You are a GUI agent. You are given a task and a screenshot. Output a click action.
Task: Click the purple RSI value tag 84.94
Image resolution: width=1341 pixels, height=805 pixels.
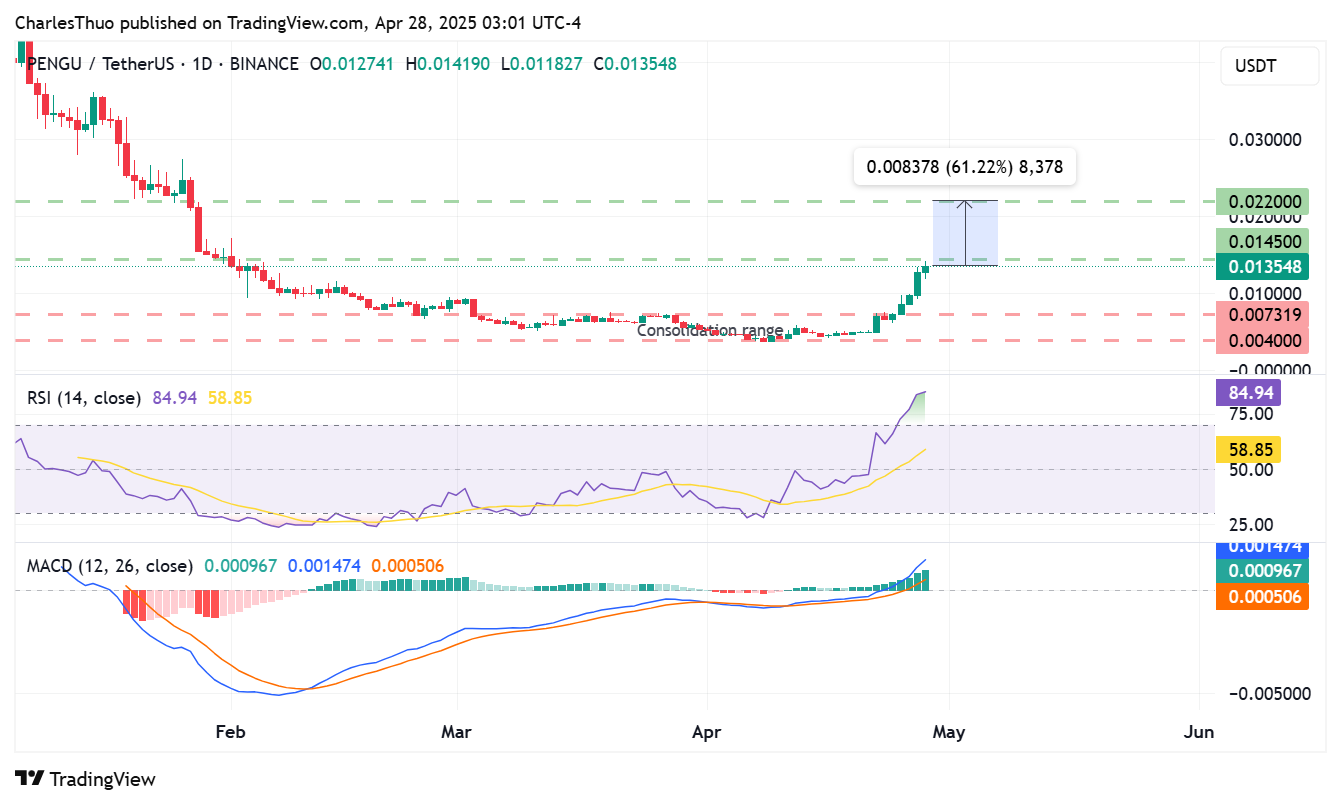(1246, 393)
